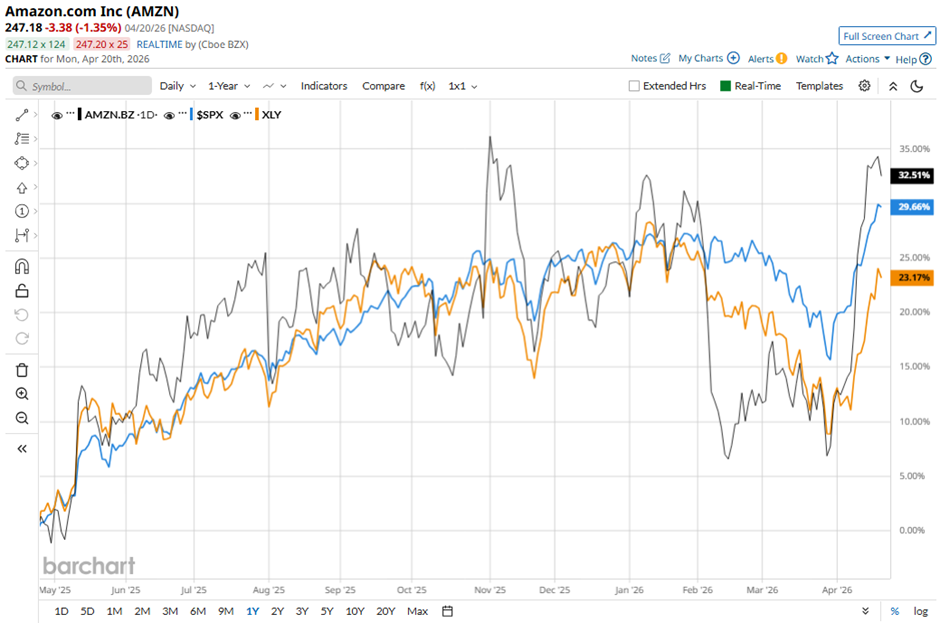Click the Notes edit icon
Image resolution: width=940 pixels, height=623 pixels.
pyautogui.click(x=665, y=58)
